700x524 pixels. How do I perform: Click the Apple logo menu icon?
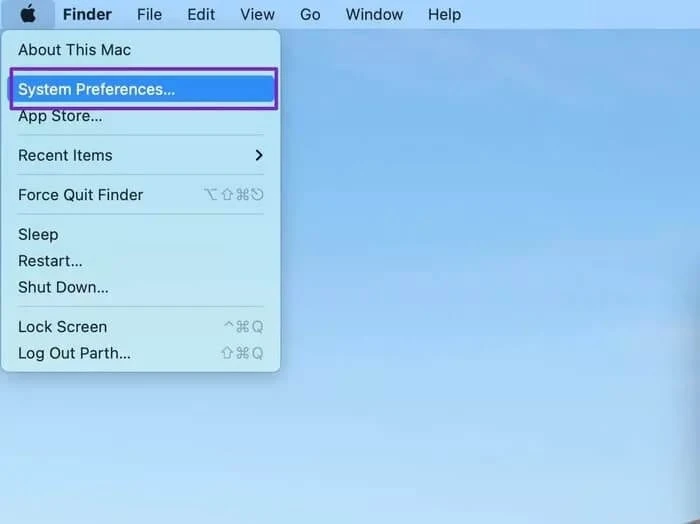[x=28, y=14]
